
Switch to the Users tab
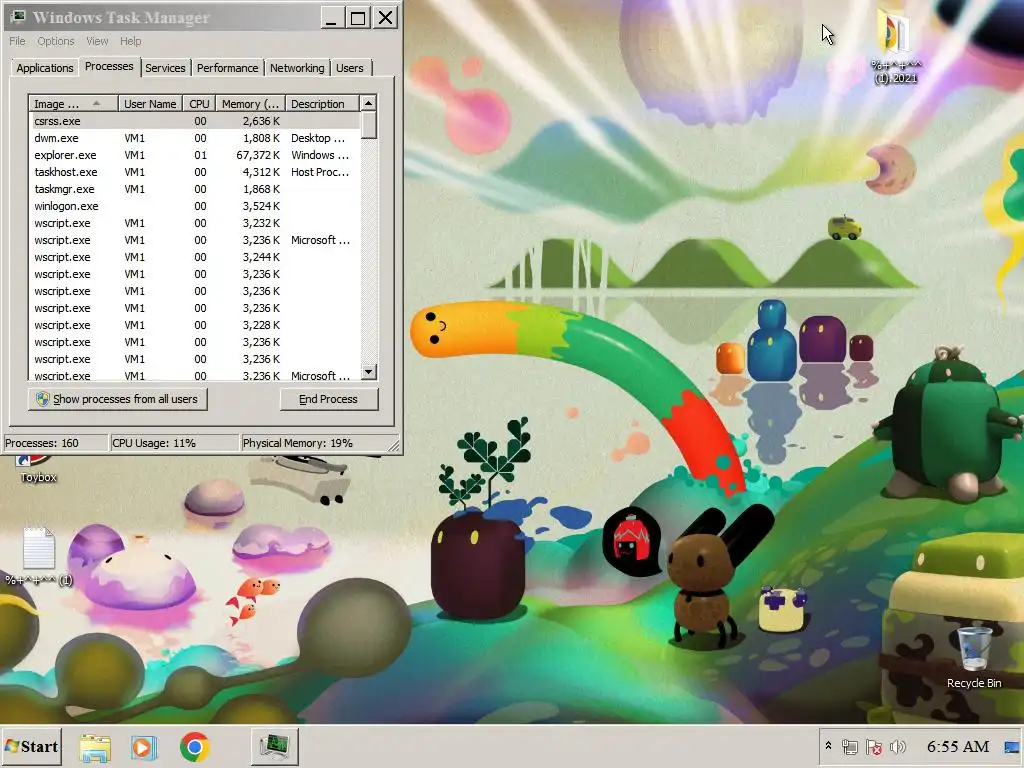(350, 68)
